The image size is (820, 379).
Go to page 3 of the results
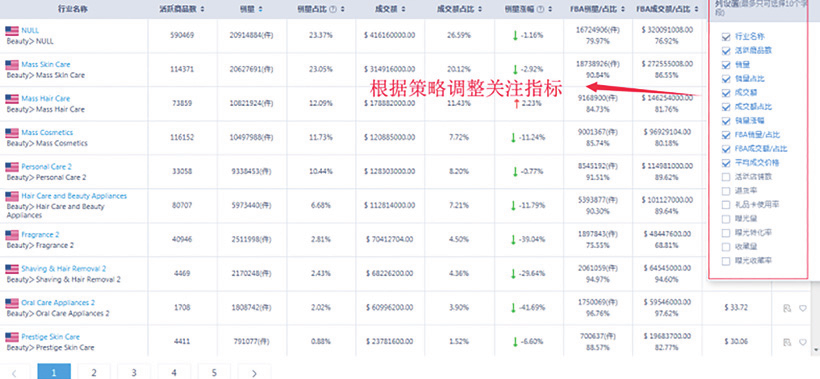pyautogui.click(x=134, y=372)
